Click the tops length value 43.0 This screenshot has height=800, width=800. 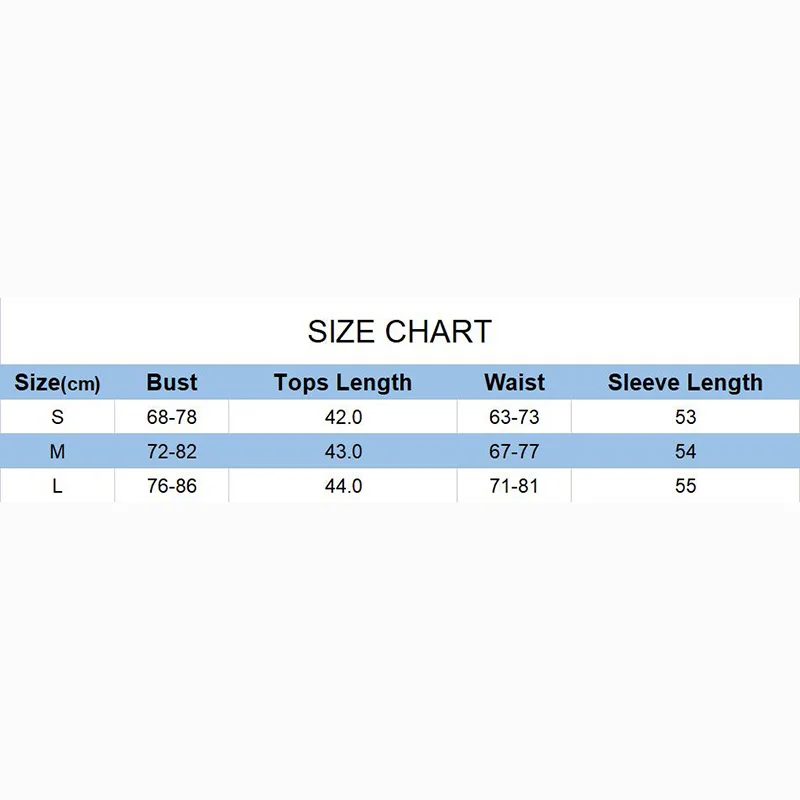(343, 452)
